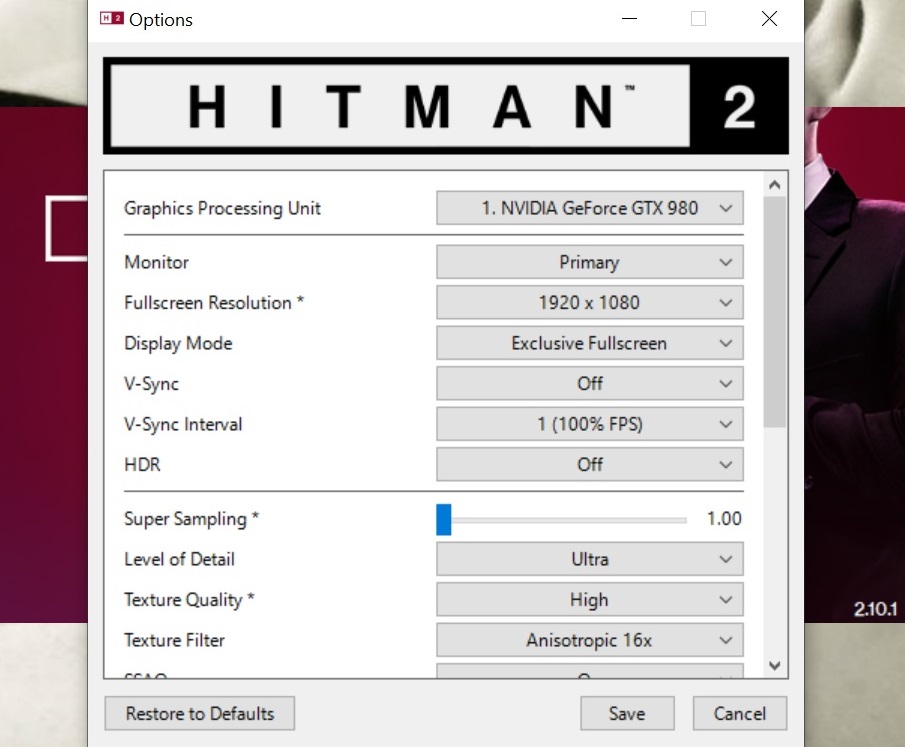This screenshot has width=905, height=747.
Task: Minimize the Options window
Action: click(629, 18)
